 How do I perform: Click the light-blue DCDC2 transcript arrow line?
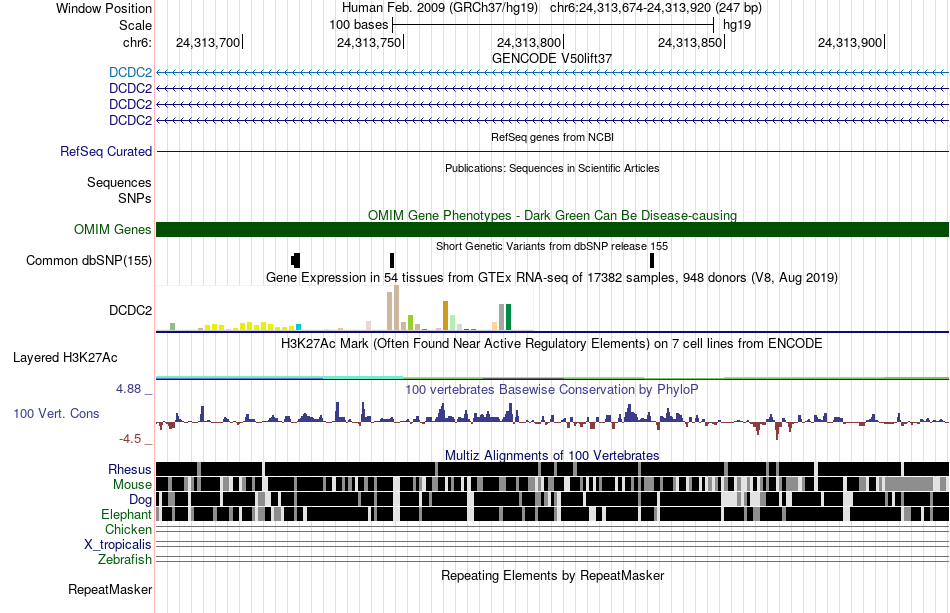pyautogui.click(x=553, y=73)
